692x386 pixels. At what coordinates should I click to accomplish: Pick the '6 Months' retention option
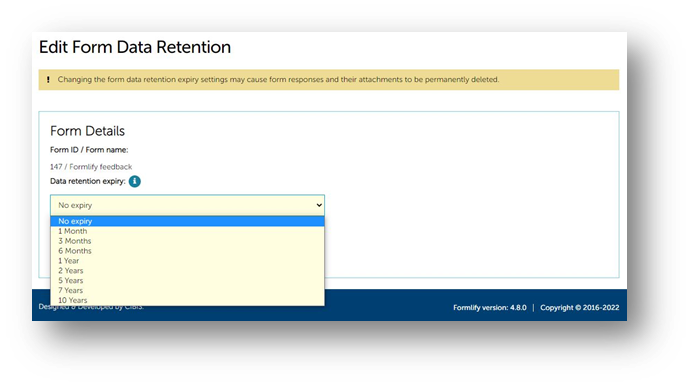188,251
